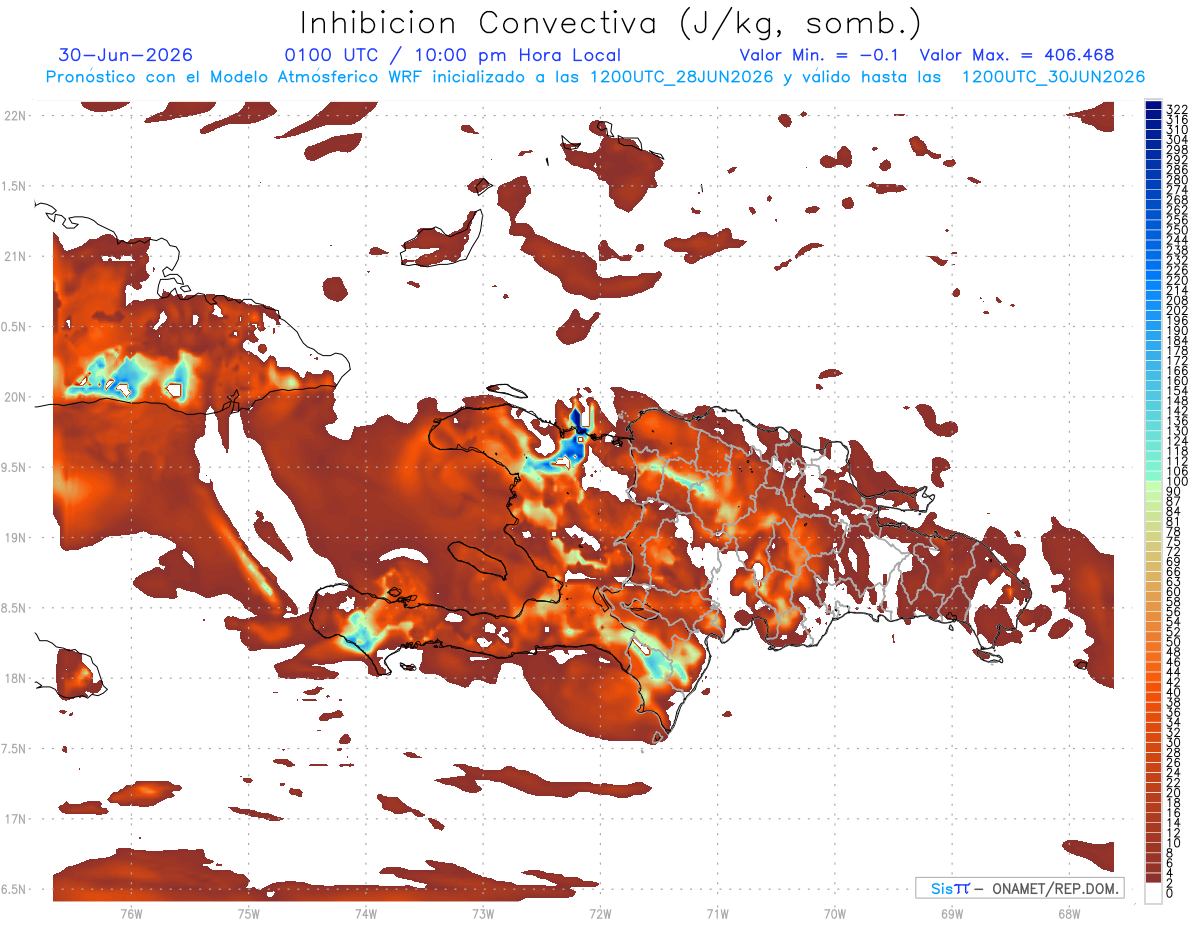Click the time "0100 UTC / 10:00 pm Hora Local"
The height and width of the screenshot is (927, 1200).
pyautogui.click(x=452, y=56)
